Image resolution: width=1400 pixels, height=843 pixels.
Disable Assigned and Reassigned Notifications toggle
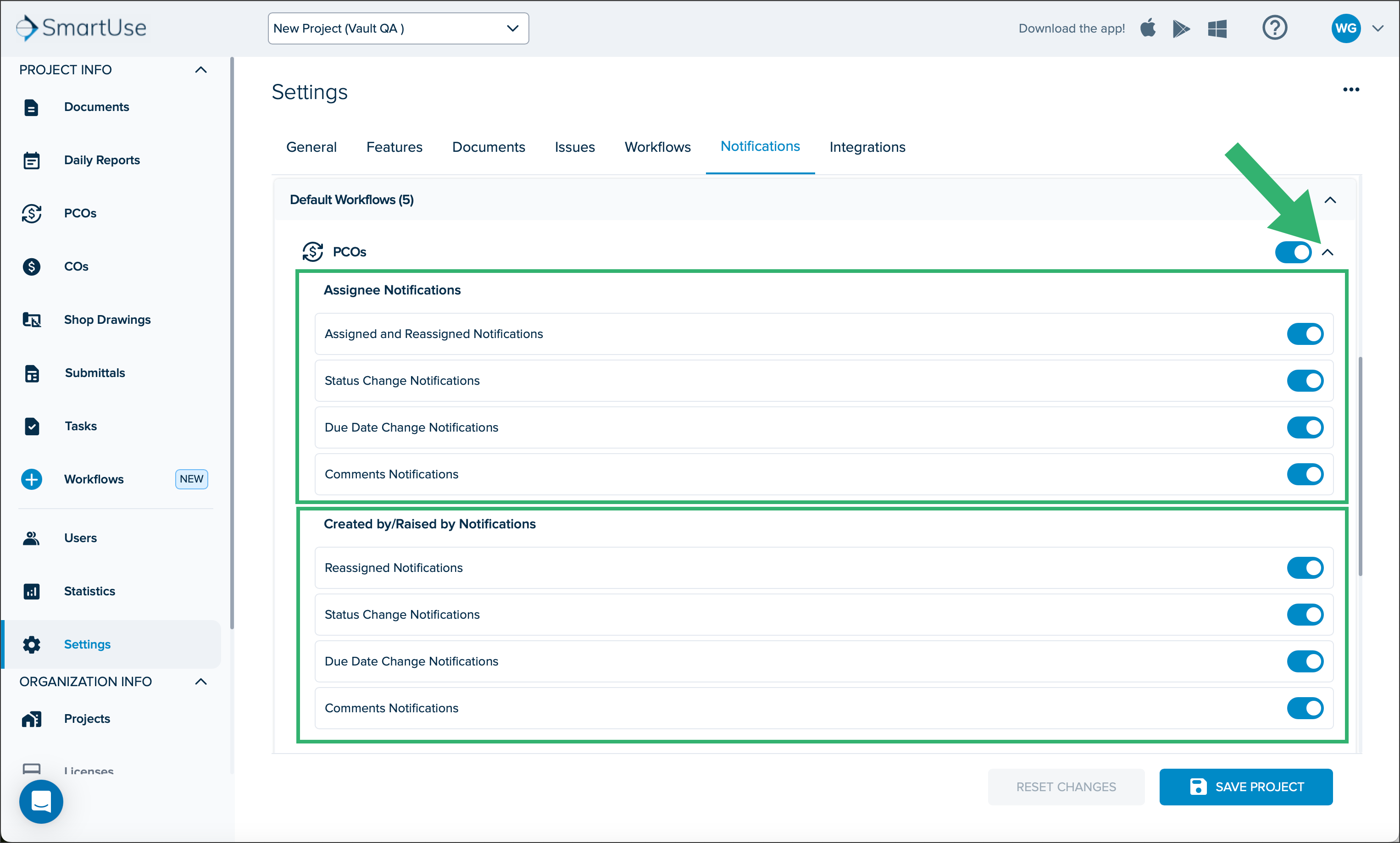(x=1305, y=334)
